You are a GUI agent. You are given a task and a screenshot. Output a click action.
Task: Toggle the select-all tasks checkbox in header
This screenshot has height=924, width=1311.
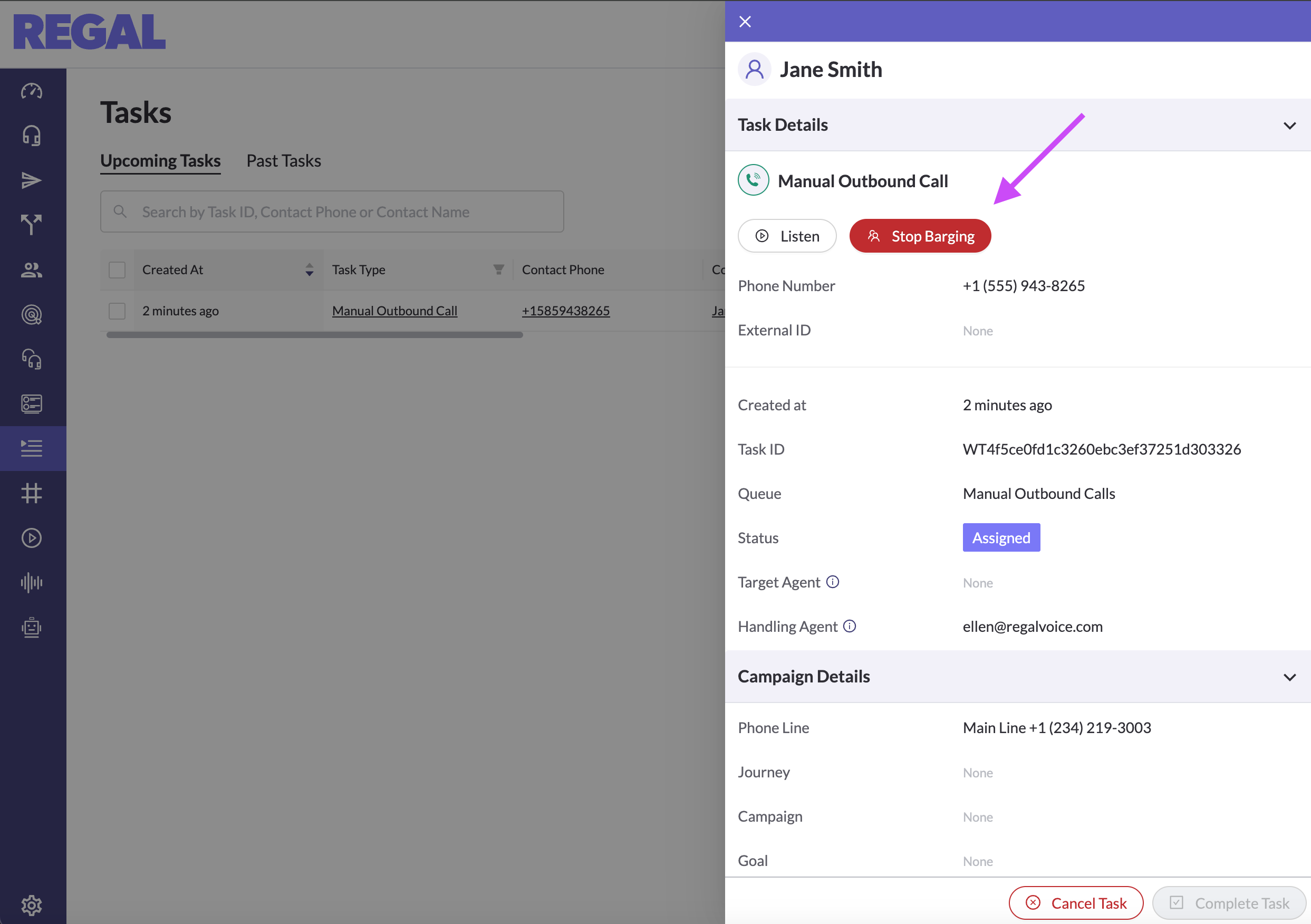(117, 269)
